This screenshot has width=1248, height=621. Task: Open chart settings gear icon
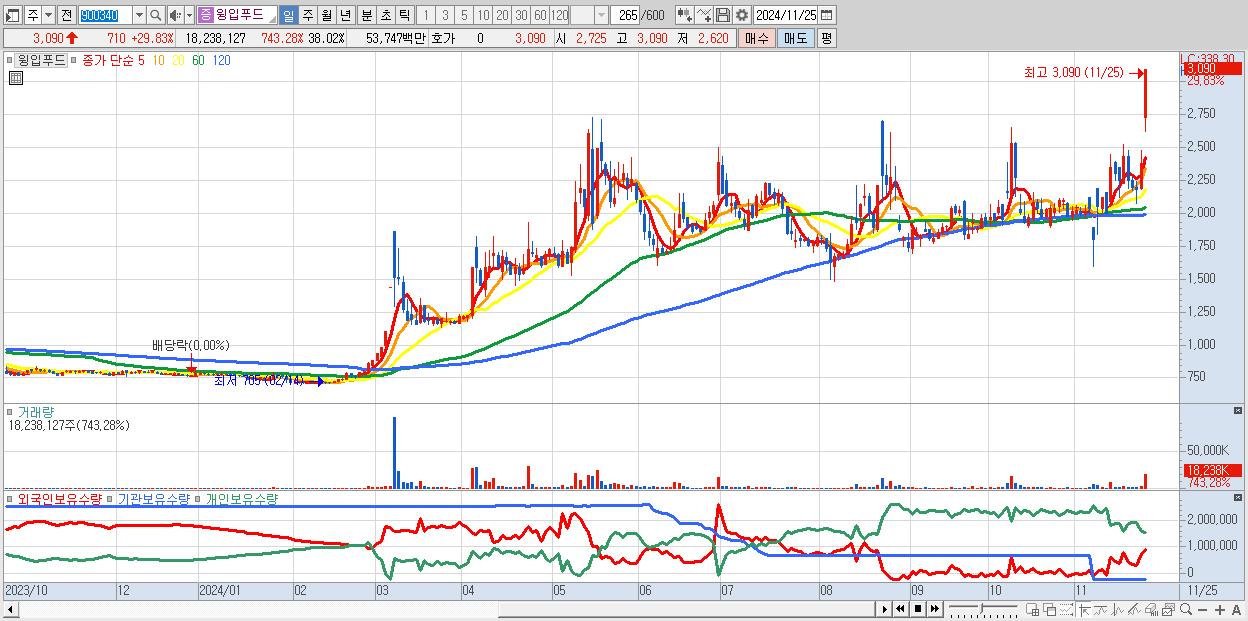[x=741, y=15]
